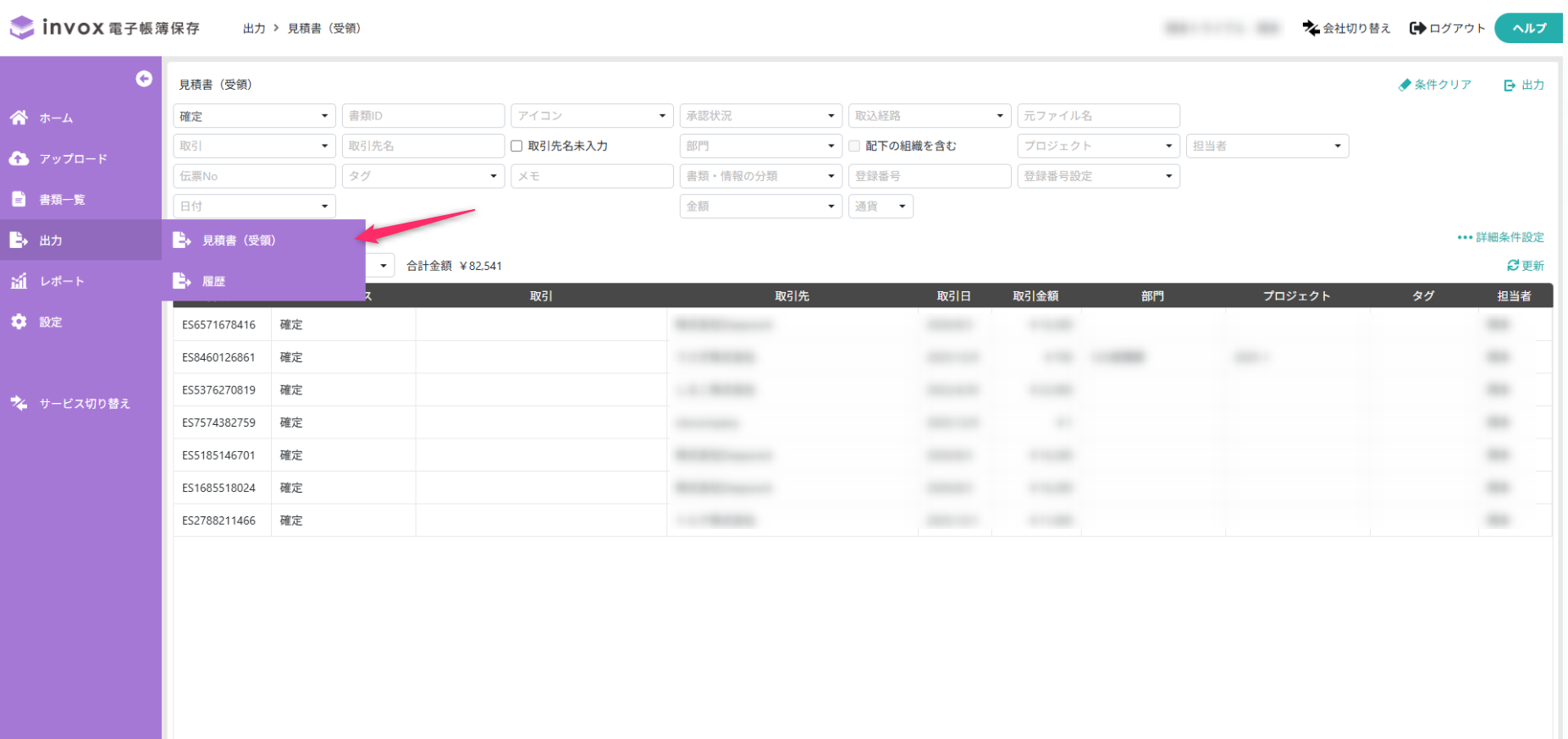This screenshot has width=1568, height=739.
Task: Open Settings gear icon
Action: pyautogui.click(x=19, y=322)
